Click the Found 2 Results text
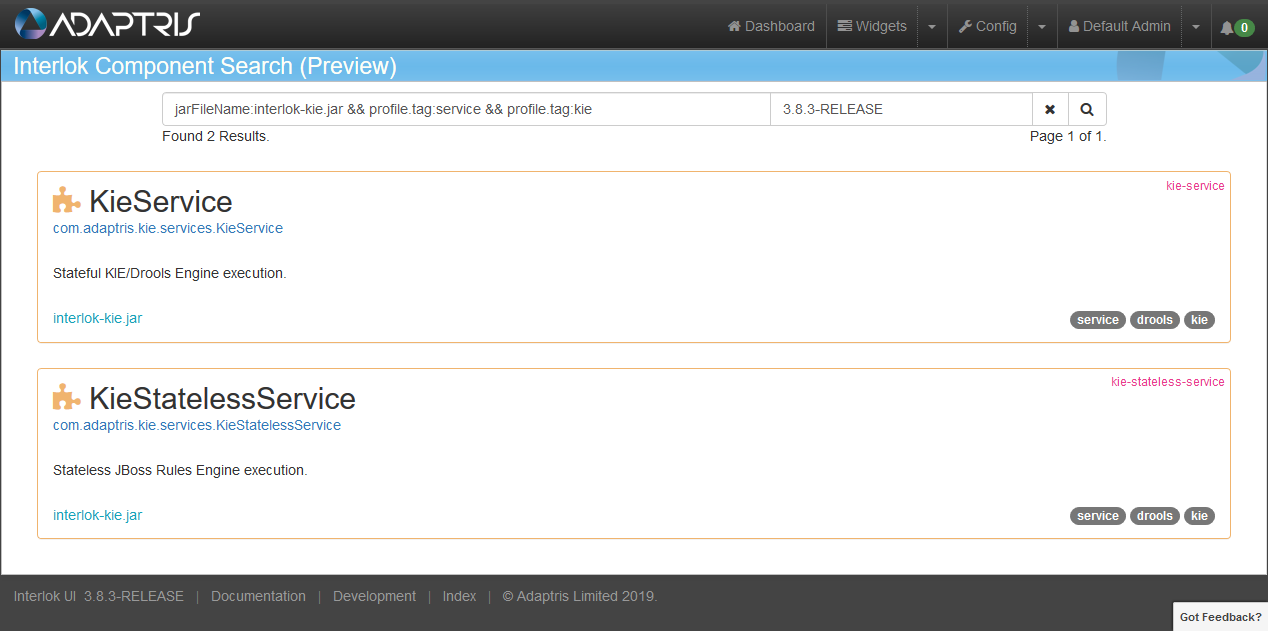 216,136
